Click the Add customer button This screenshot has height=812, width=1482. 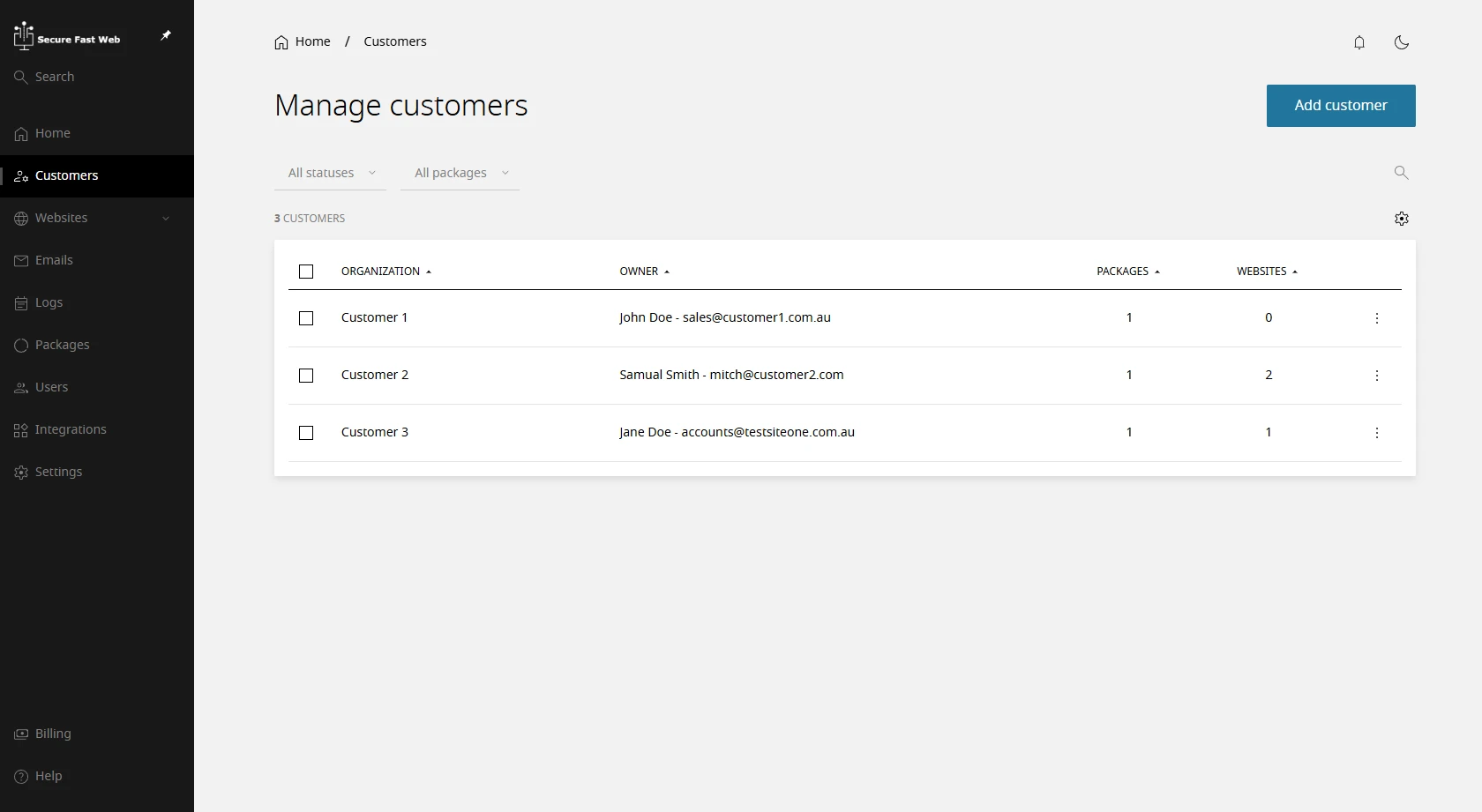(x=1341, y=106)
